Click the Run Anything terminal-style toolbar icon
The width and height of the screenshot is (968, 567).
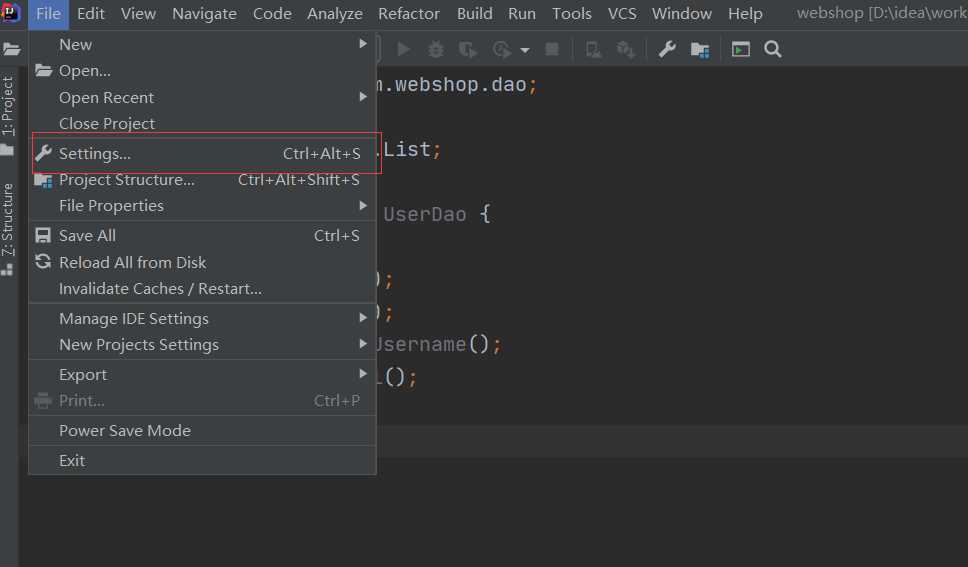[741, 49]
